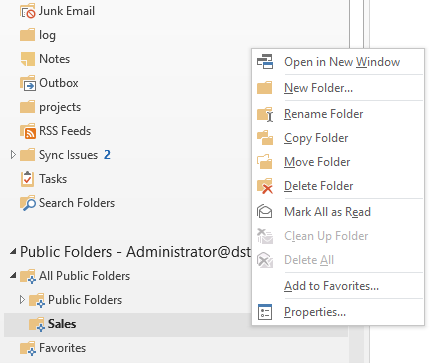Choose Move Folder
445x363 pixels.
(338, 162)
